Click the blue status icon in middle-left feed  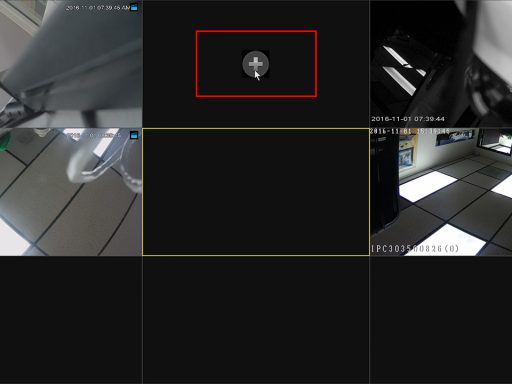[x=134, y=135]
